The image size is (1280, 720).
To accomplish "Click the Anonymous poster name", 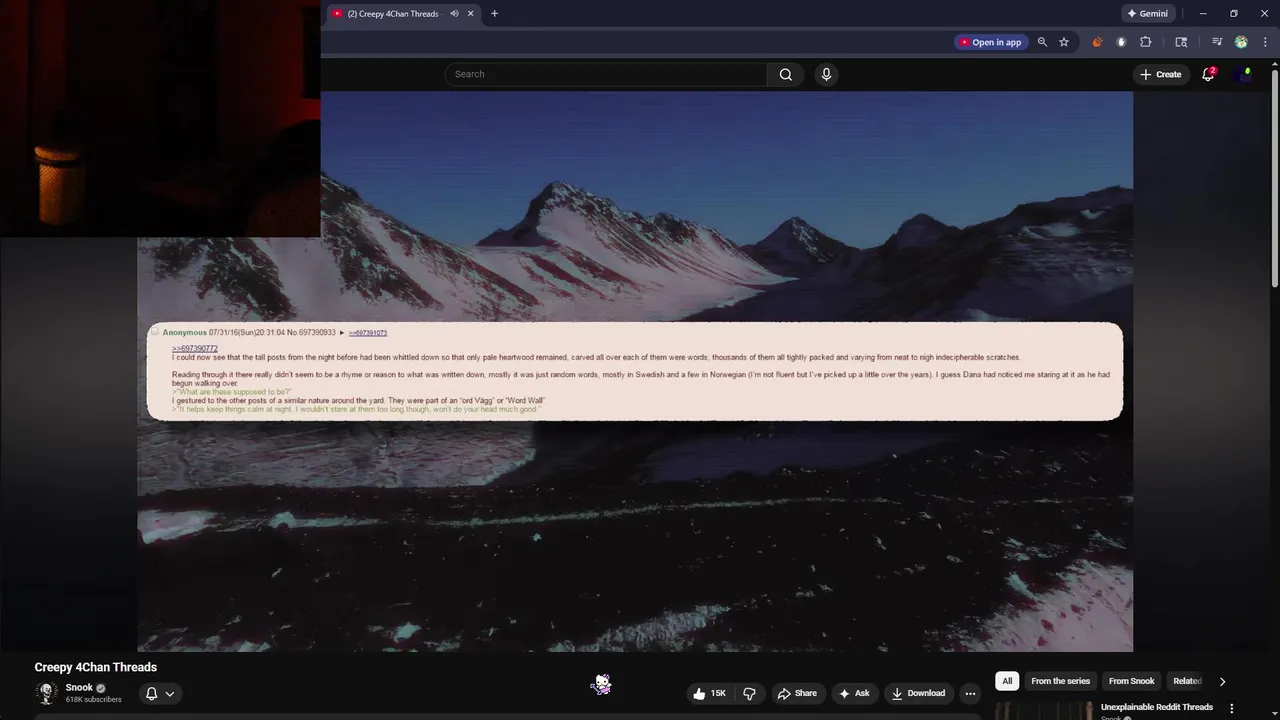I will pos(185,333).
